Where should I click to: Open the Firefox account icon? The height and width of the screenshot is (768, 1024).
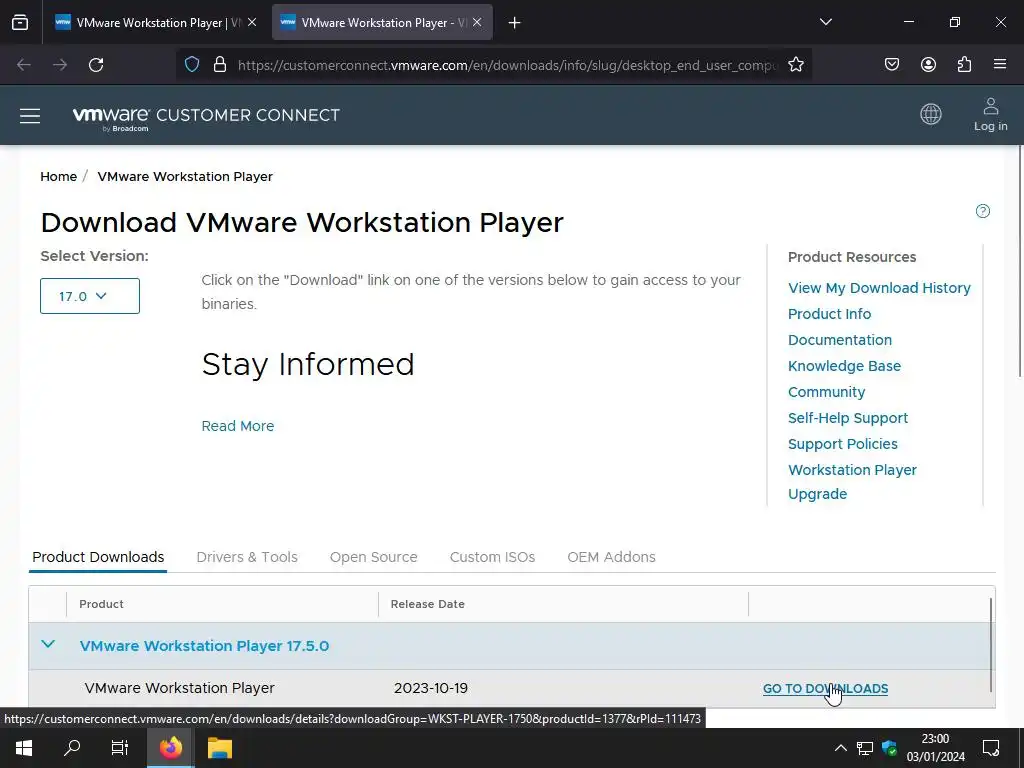point(928,65)
